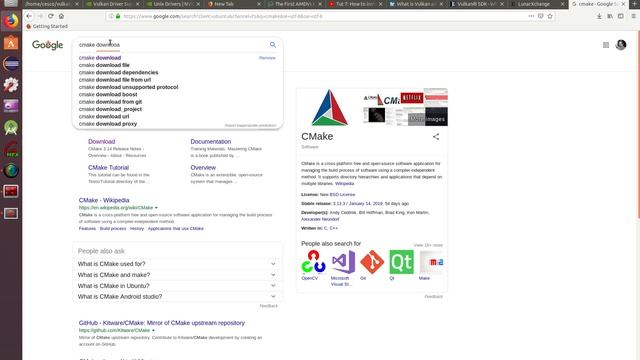Expand "What is CMake in Ubuntu?"
Image resolution: width=640 pixels, height=360 pixels.
(177, 286)
